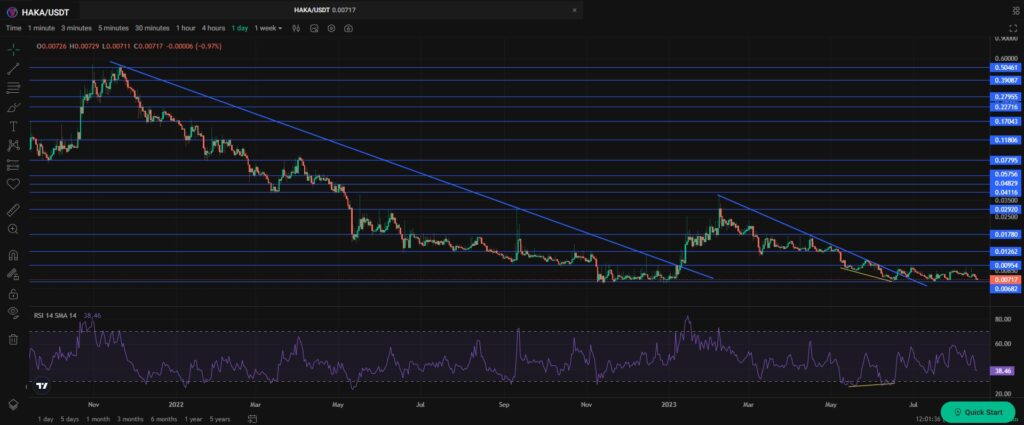The width and height of the screenshot is (1024, 425).
Task: Set range to 1 month
Action: [98, 419]
